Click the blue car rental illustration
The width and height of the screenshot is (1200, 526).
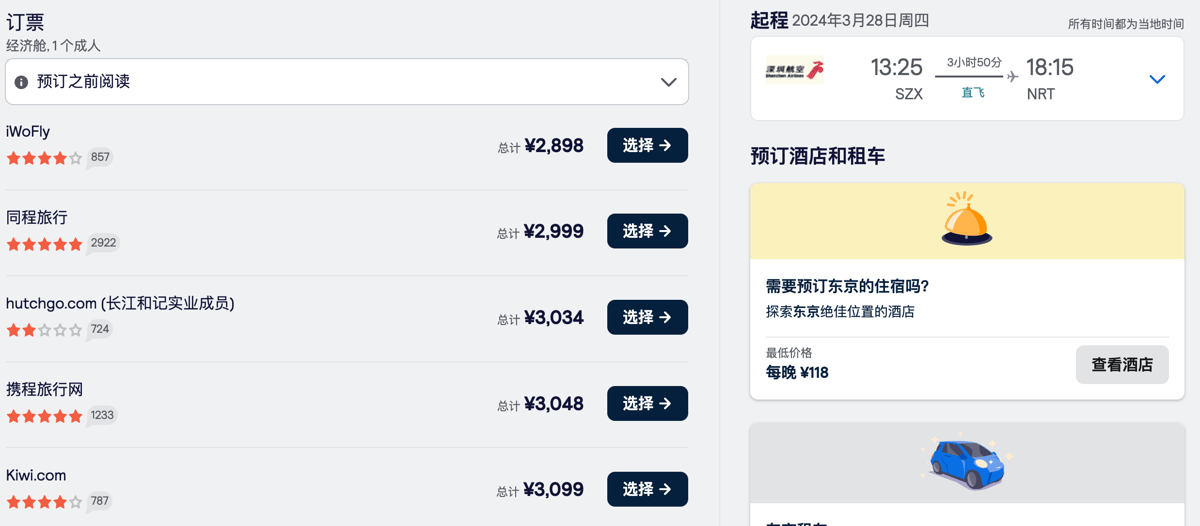(x=967, y=462)
